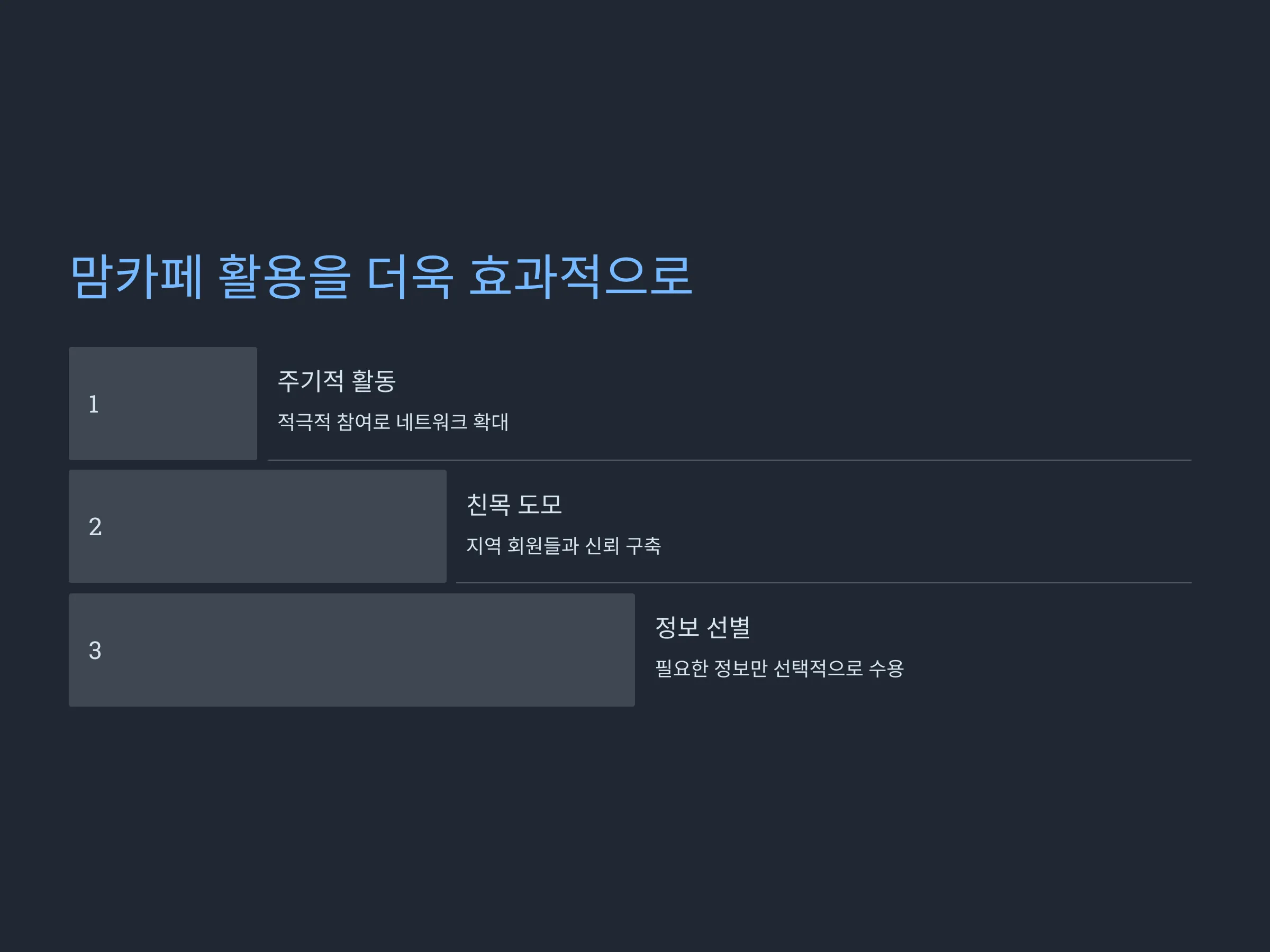Select the text 필요한 정보만 선택적으로 수용

pos(779,668)
